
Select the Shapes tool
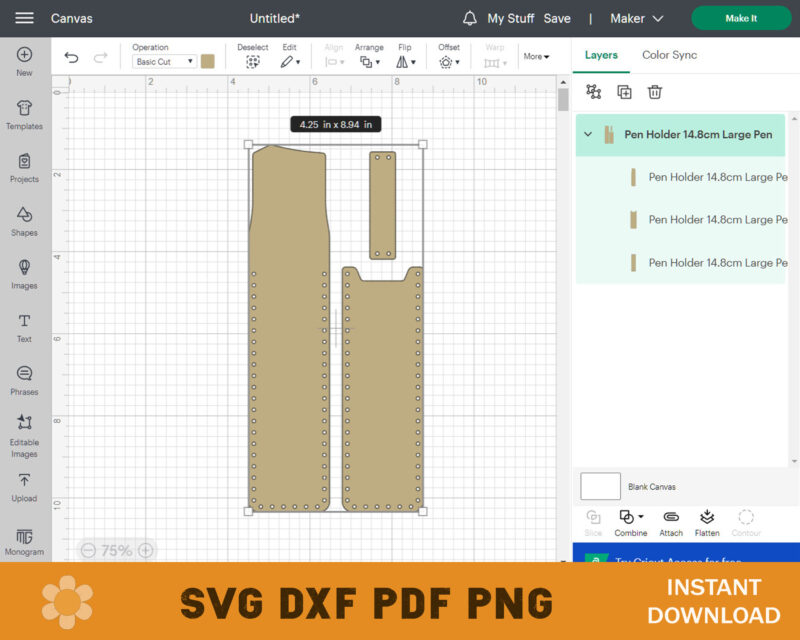pos(24,220)
